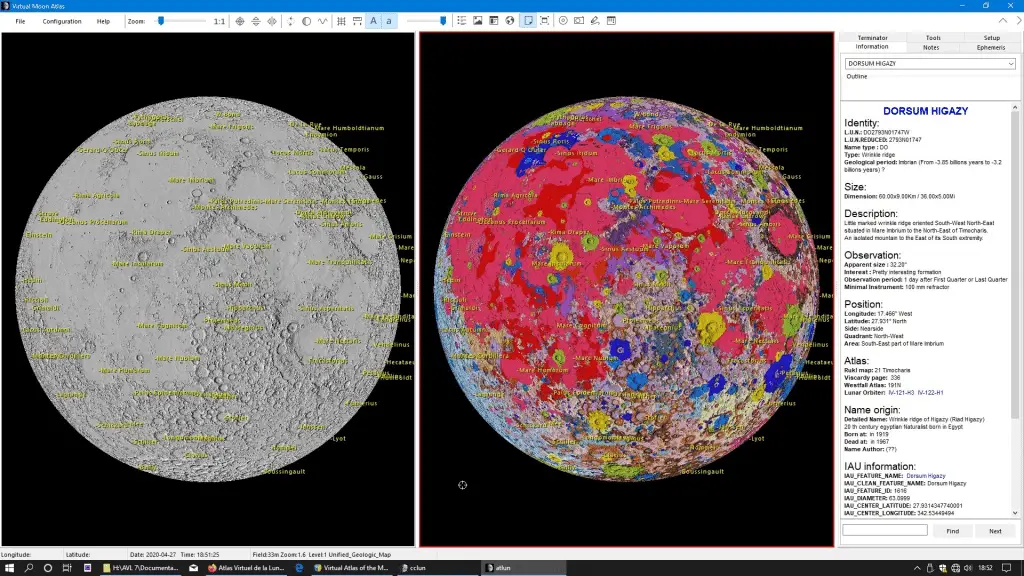The height and width of the screenshot is (576, 1024).
Task: Click the 1:1 zoom reset button
Action: [x=219, y=21]
